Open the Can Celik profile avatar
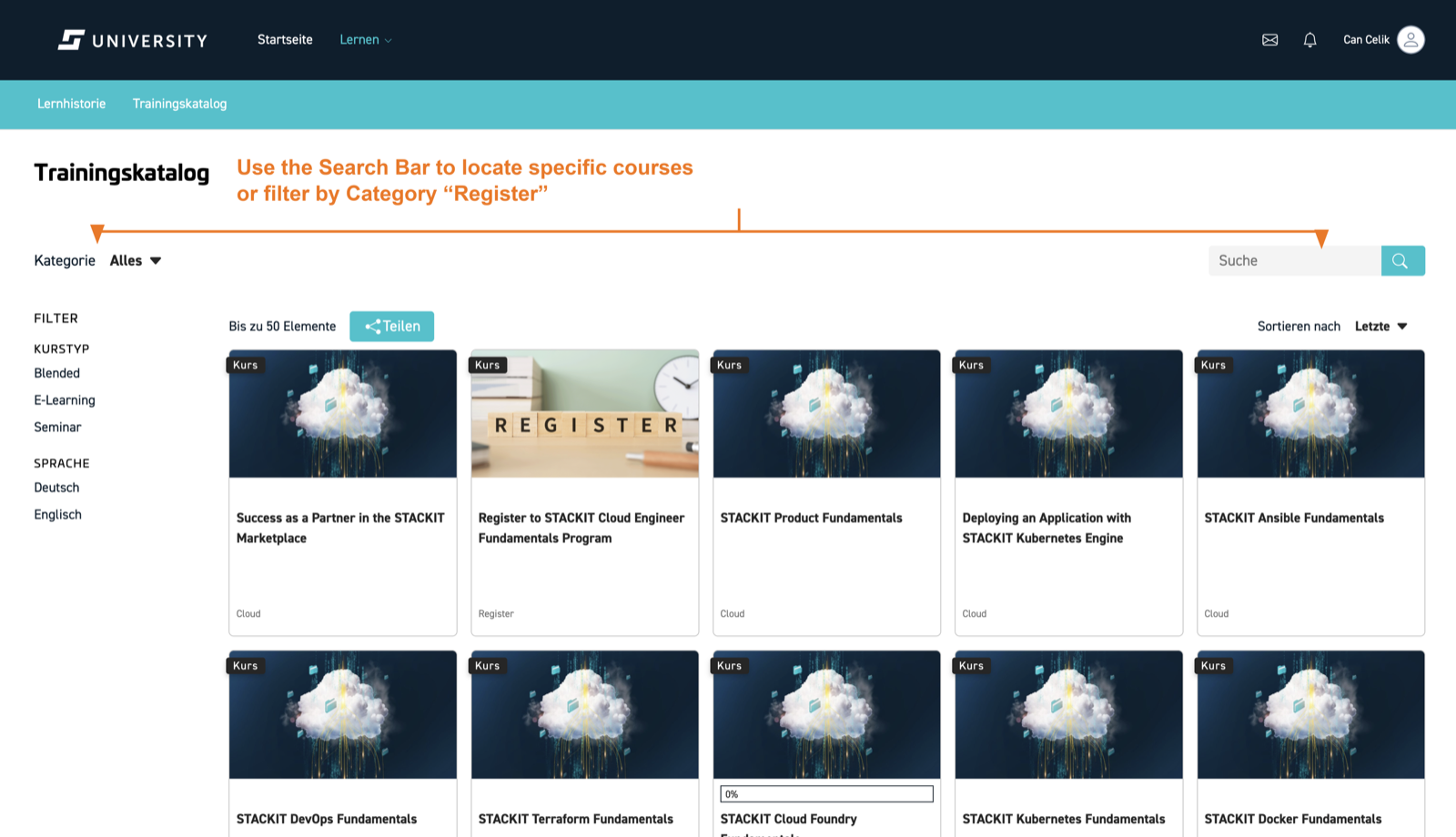This screenshot has height=837, width=1456. coord(1410,40)
